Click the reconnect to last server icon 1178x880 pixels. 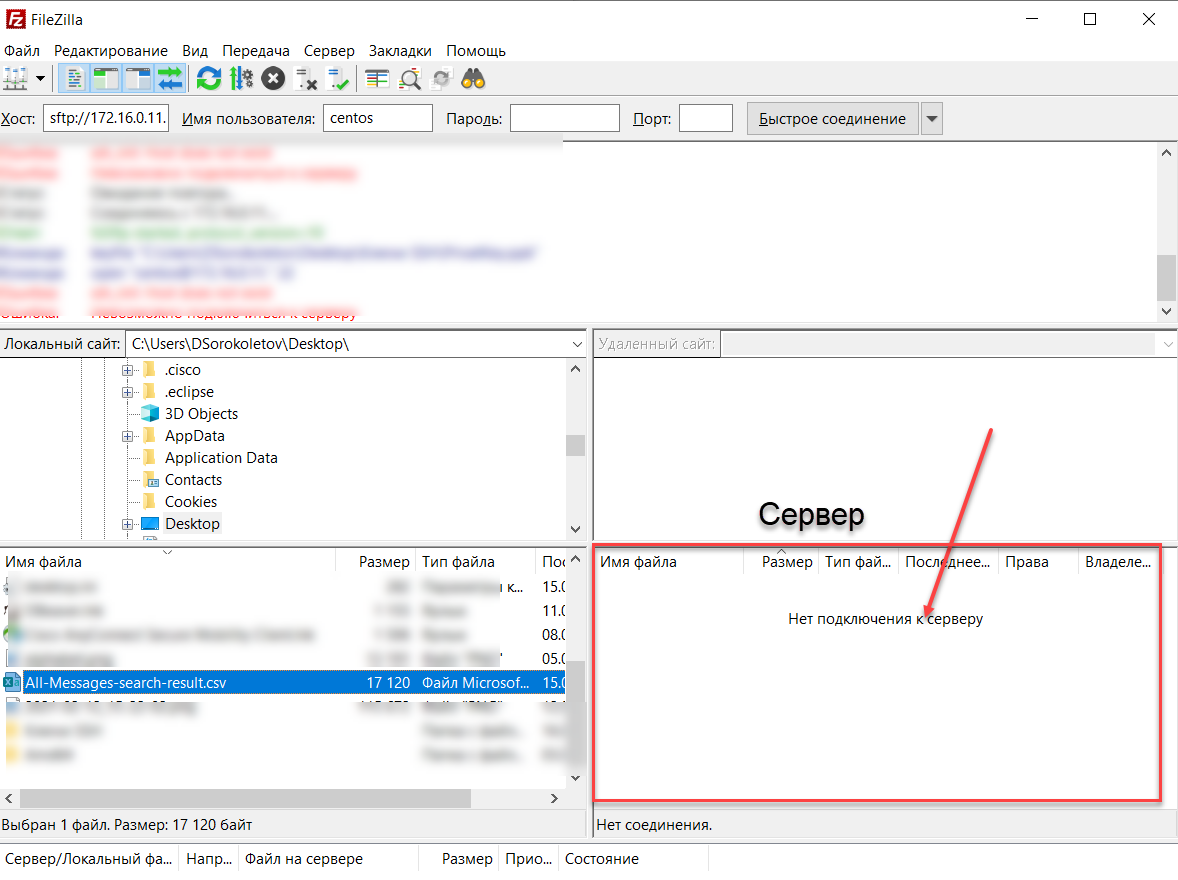(x=338, y=78)
